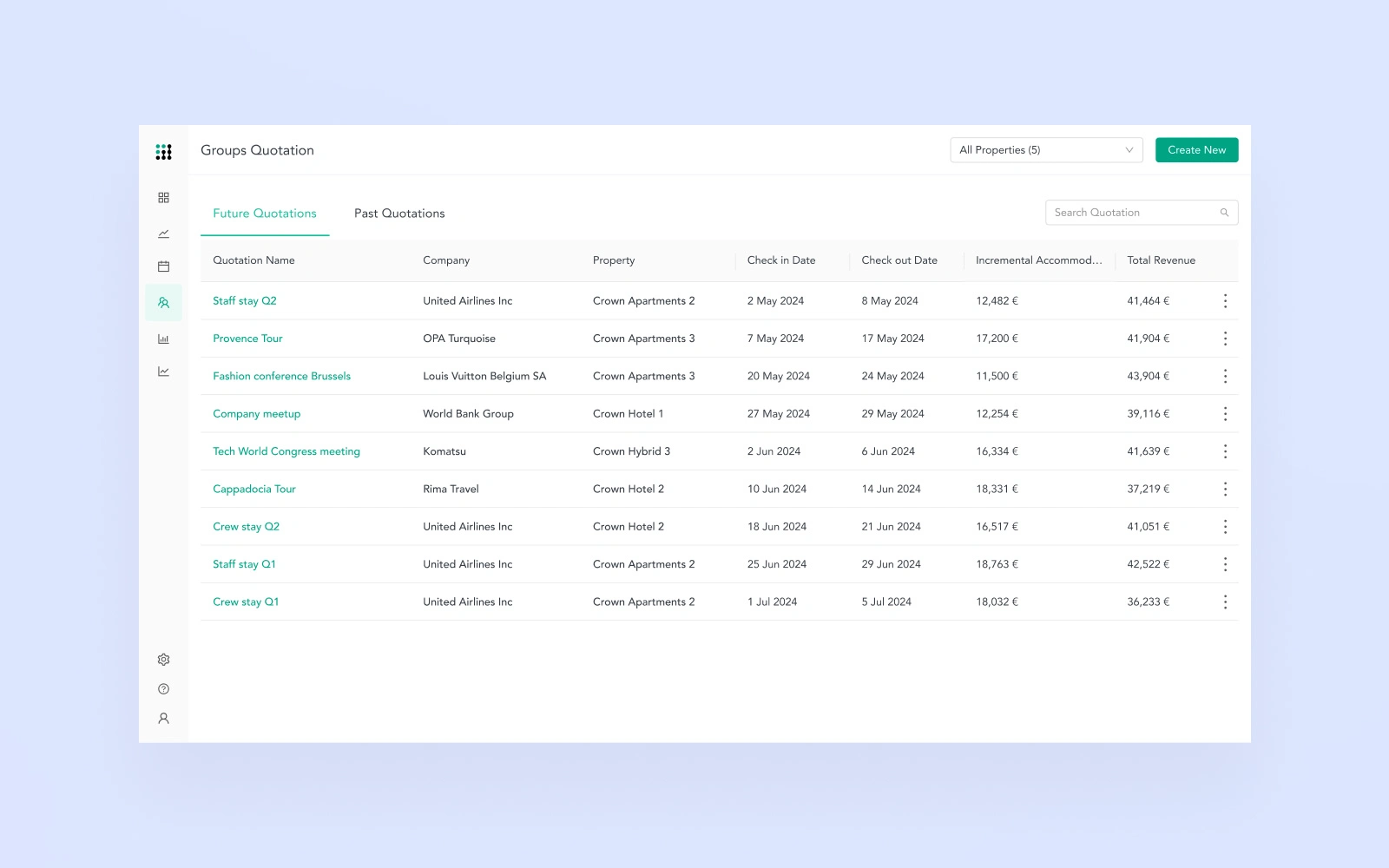Open settings gear icon in sidebar
The width and height of the screenshot is (1389, 868).
coord(163,660)
